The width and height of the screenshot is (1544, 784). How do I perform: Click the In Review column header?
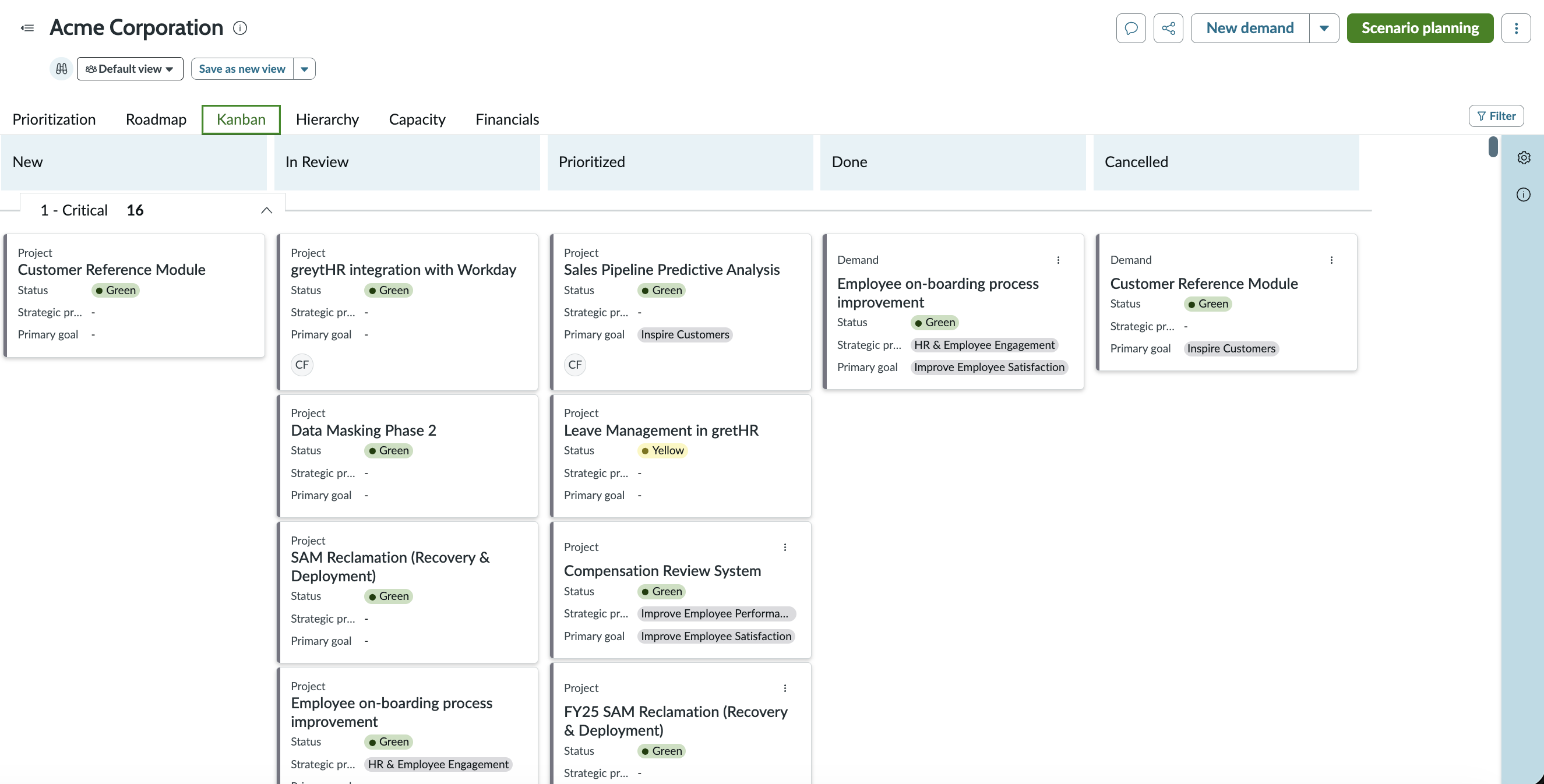pyautogui.click(x=407, y=163)
